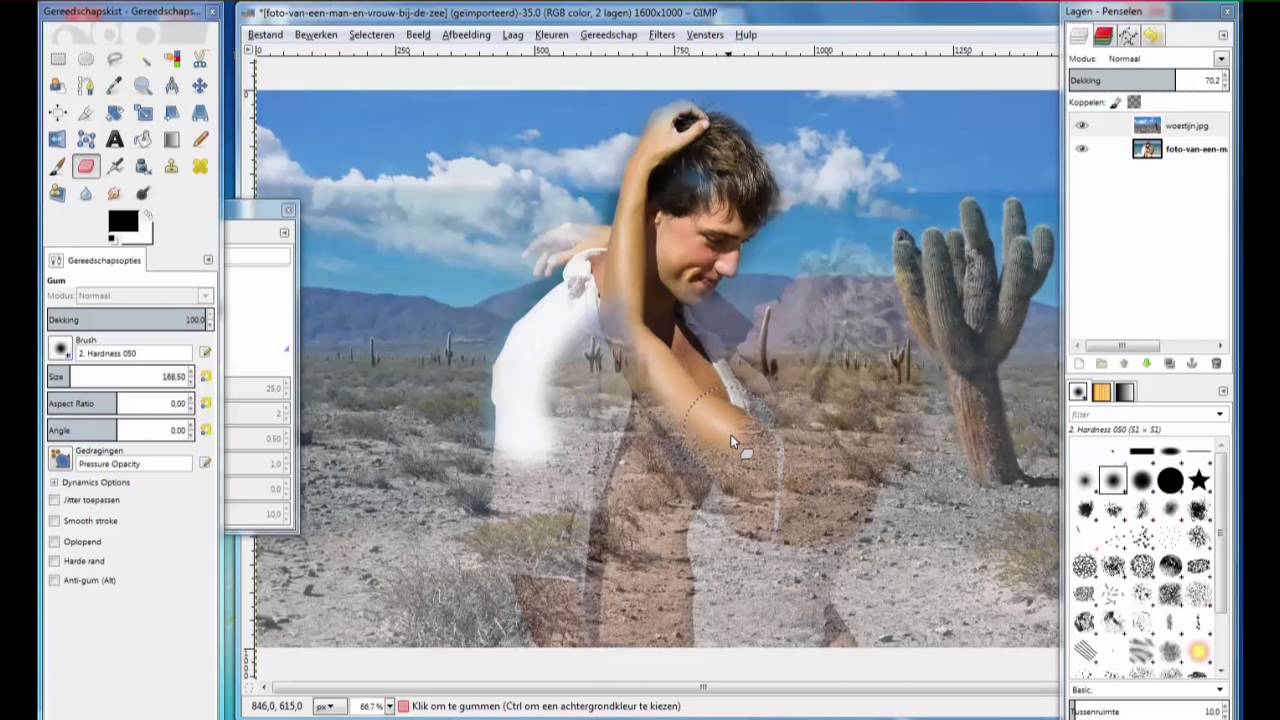The height and width of the screenshot is (720, 1280).
Task: Pick the Pencil tool
Action: pyautogui.click(x=200, y=140)
